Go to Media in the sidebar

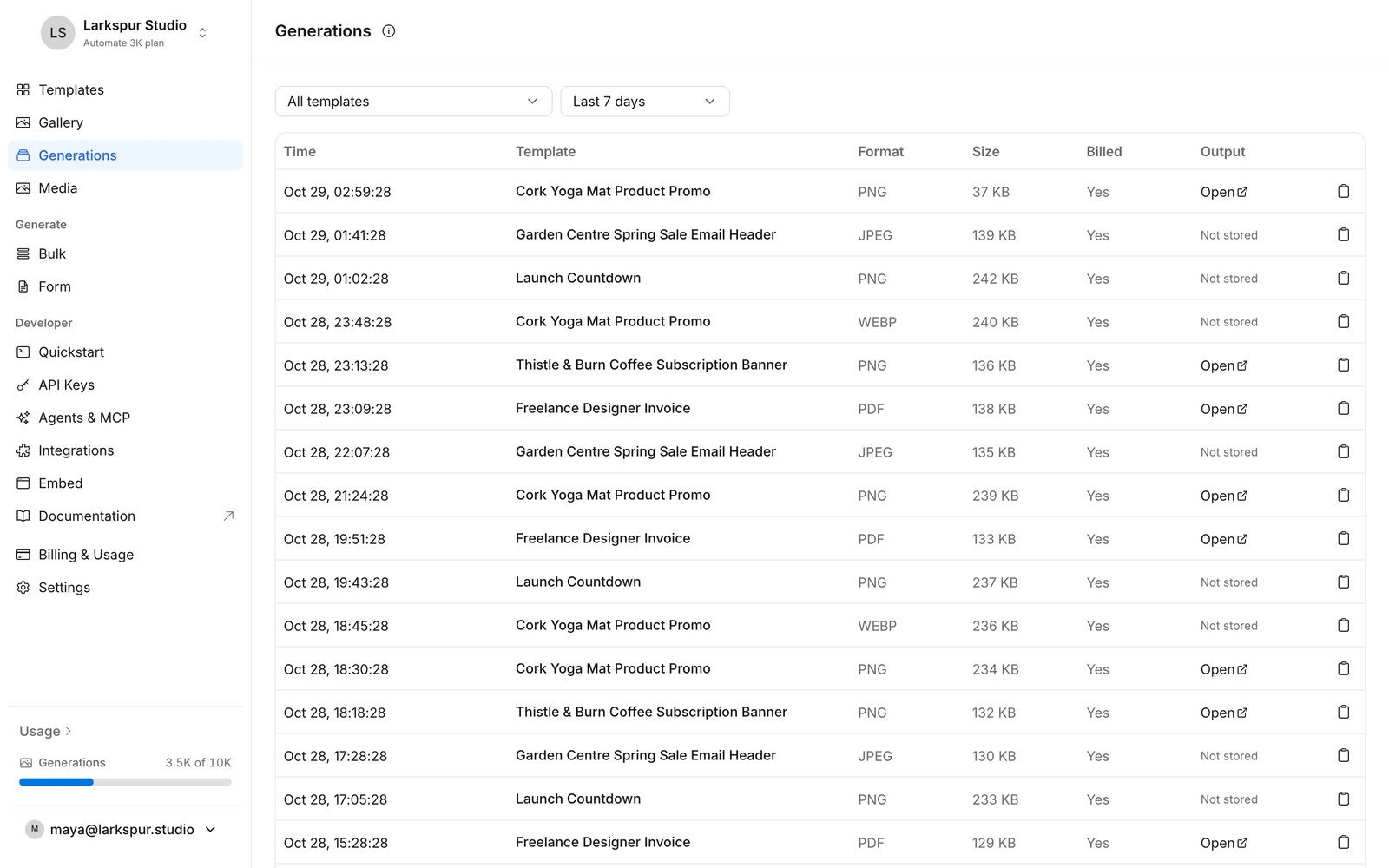click(125, 188)
